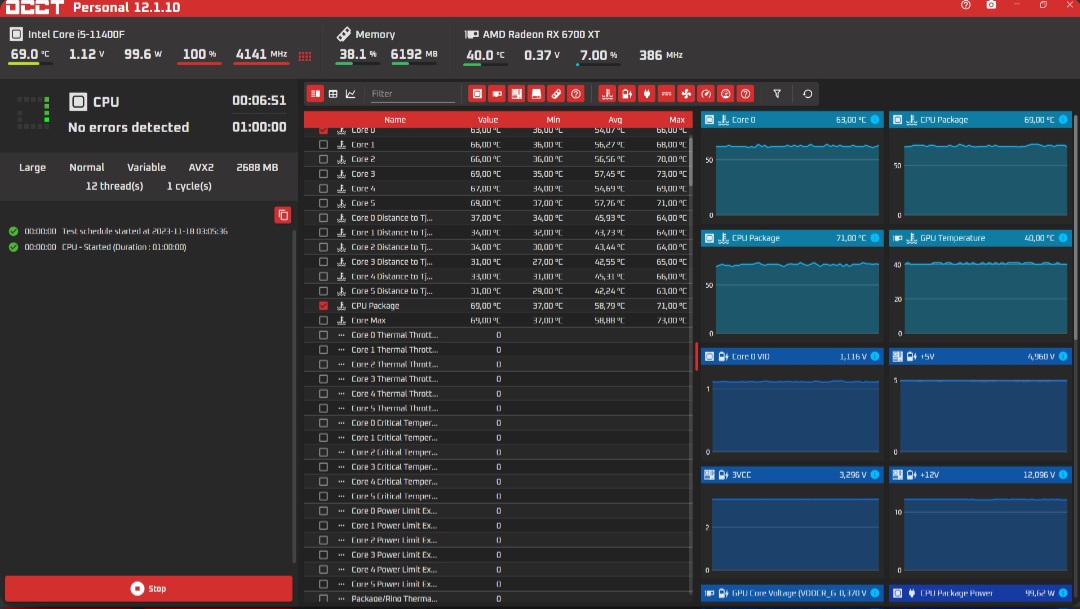Sort table by the Name column header
Image resolution: width=1080 pixels, height=609 pixels.
click(395, 120)
